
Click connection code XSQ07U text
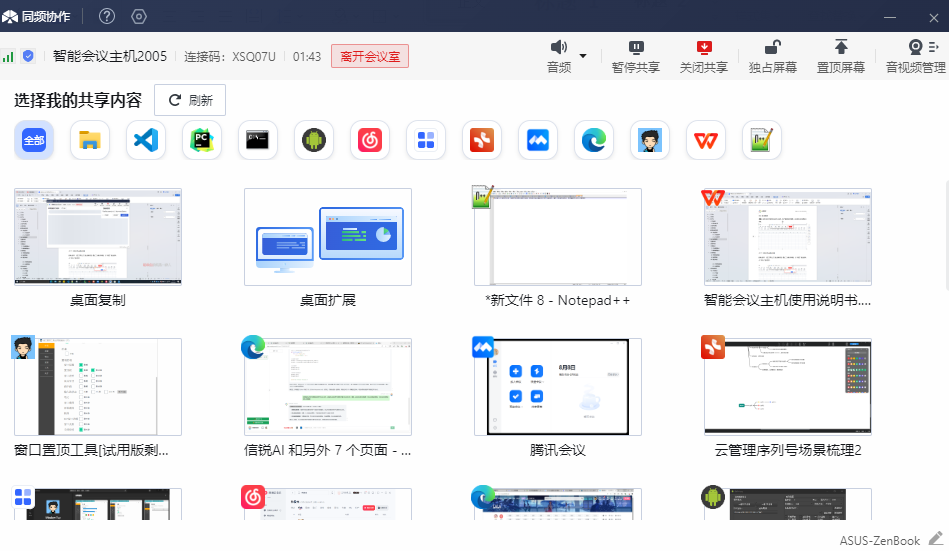pyautogui.click(x=254, y=56)
